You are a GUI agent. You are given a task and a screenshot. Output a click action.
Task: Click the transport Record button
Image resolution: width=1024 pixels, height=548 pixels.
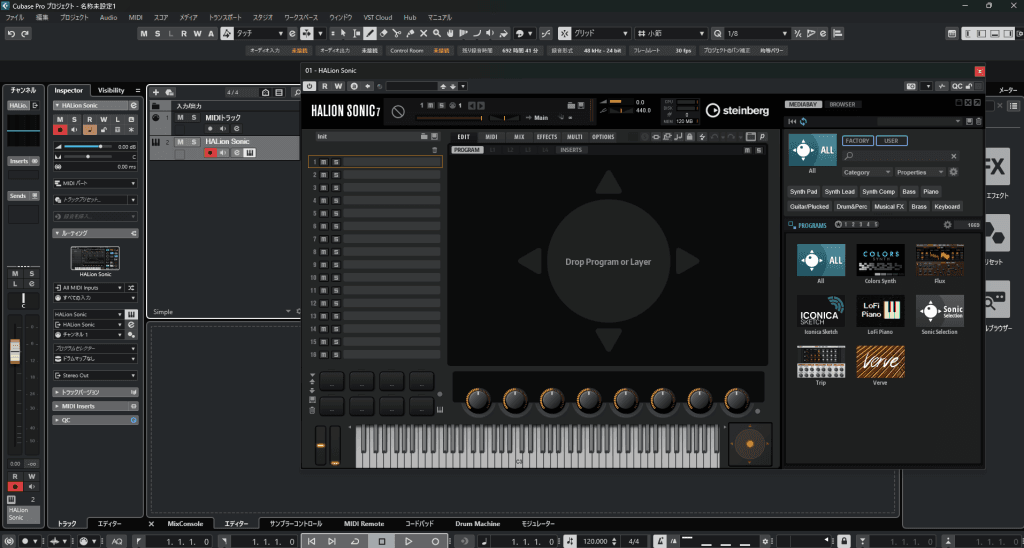[x=435, y=541]
